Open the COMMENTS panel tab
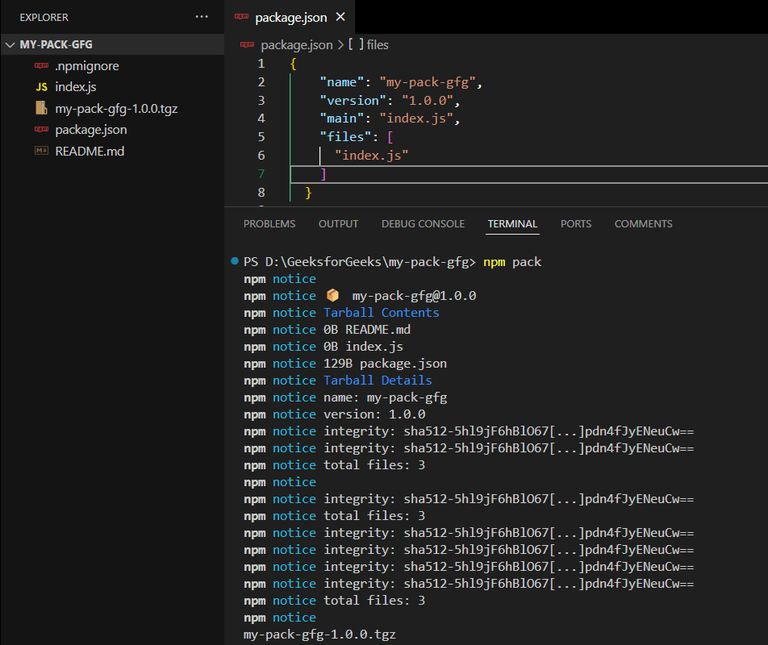Screen dimensions: 768x645 pyautogui.click(x=643, y=224)
